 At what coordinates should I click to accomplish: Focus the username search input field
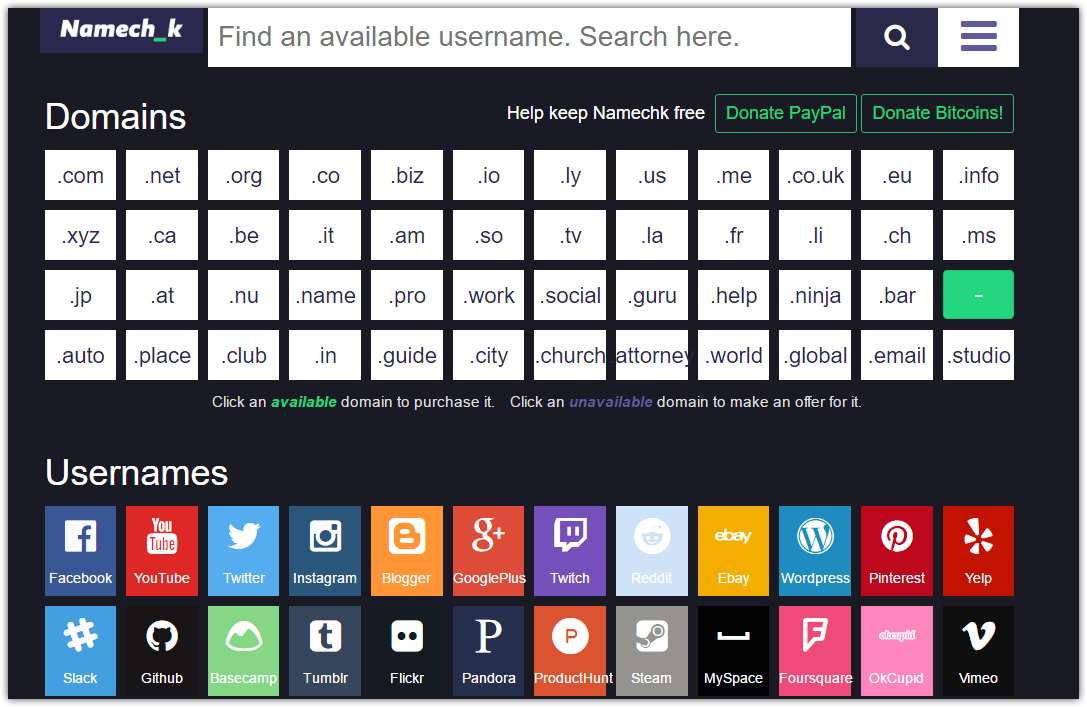tap(529, 37)
